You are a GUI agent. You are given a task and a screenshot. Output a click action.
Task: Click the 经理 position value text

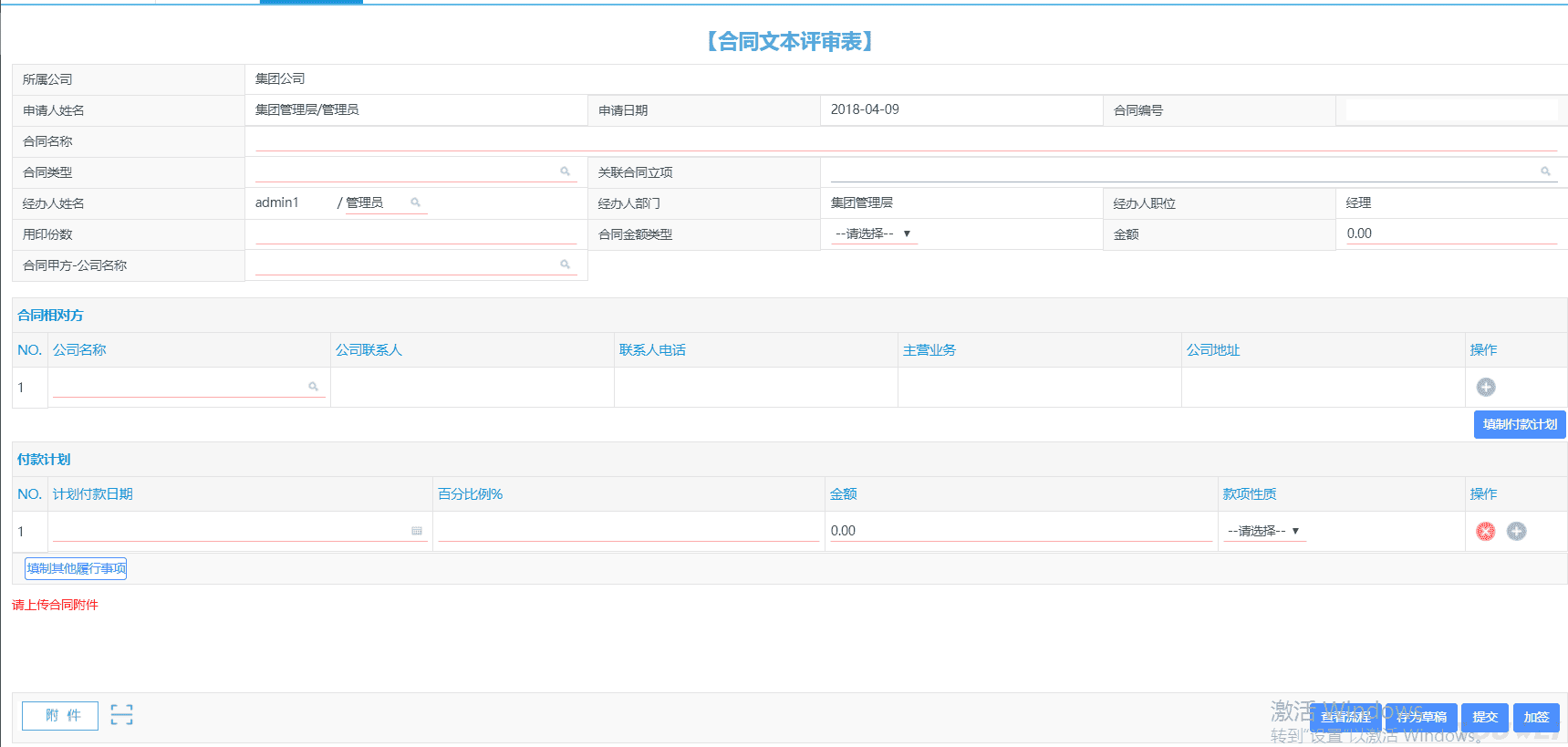1358,202
